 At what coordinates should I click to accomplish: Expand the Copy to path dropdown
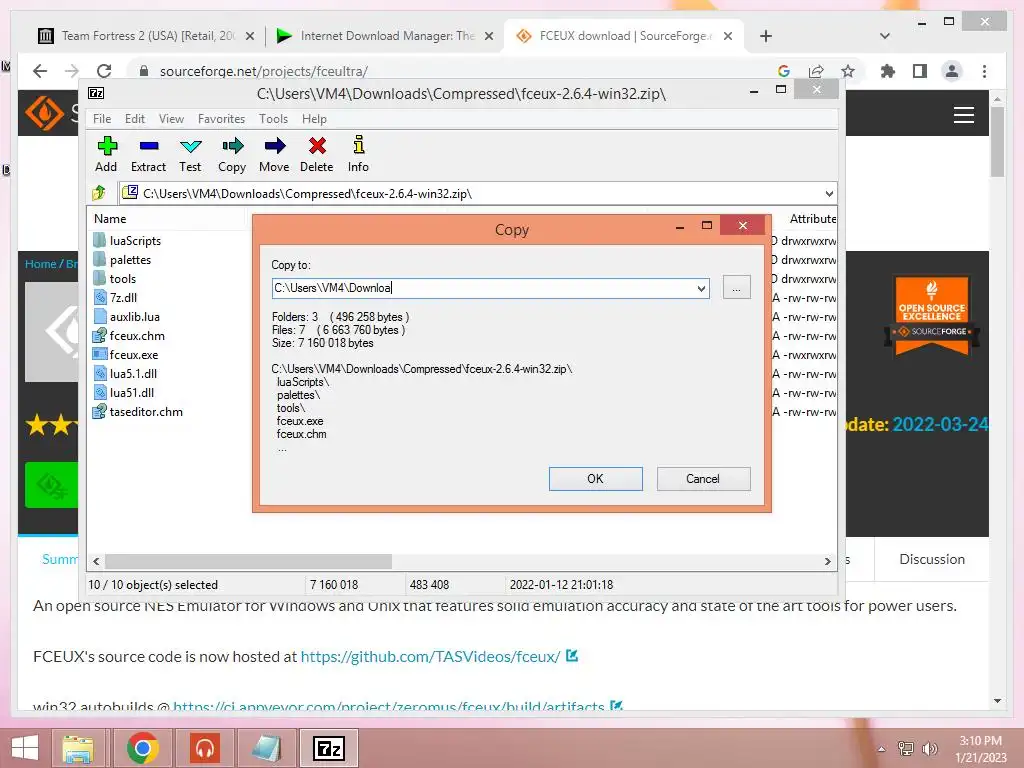[701, 288]
